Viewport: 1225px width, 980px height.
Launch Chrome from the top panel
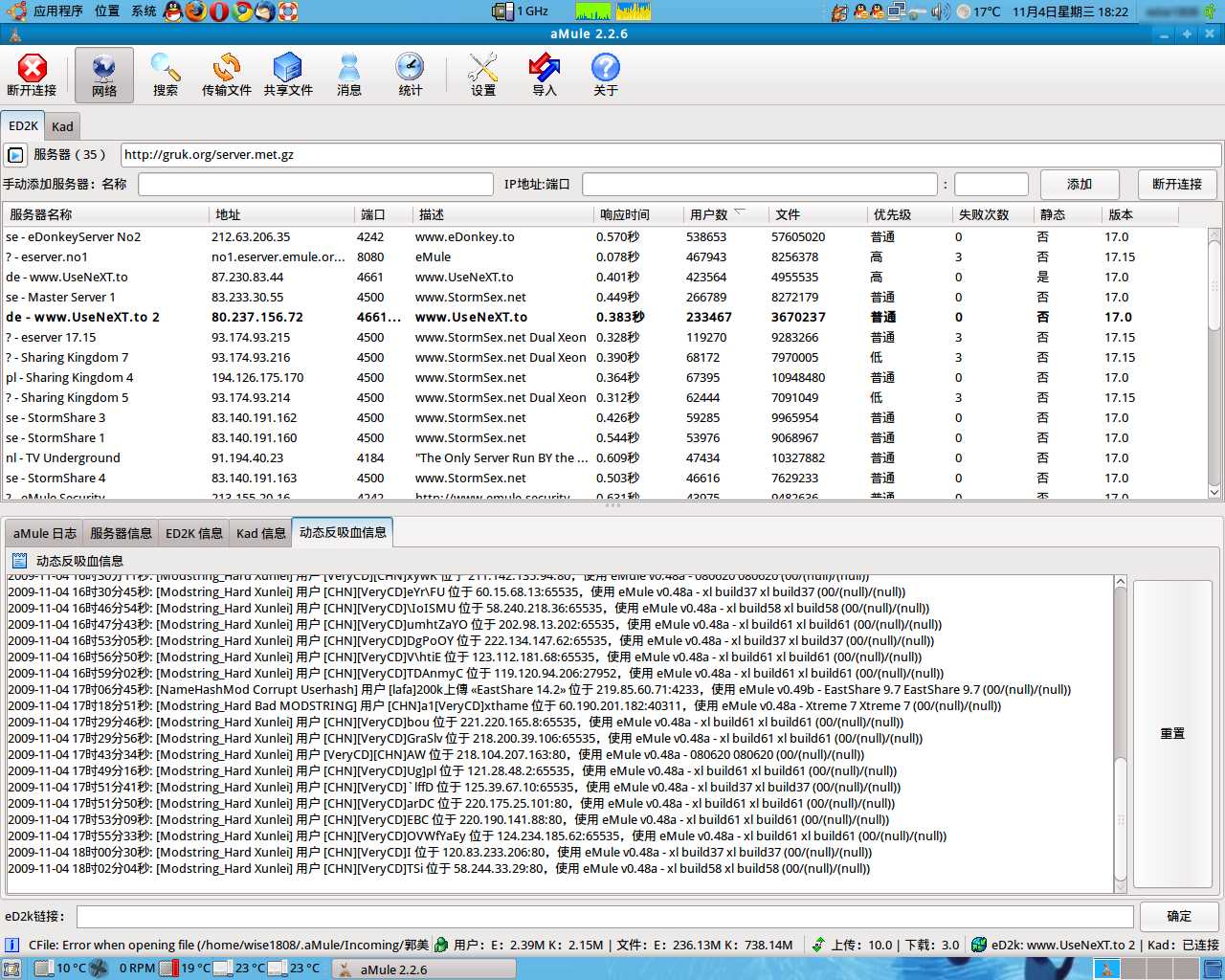coord(242,11)
